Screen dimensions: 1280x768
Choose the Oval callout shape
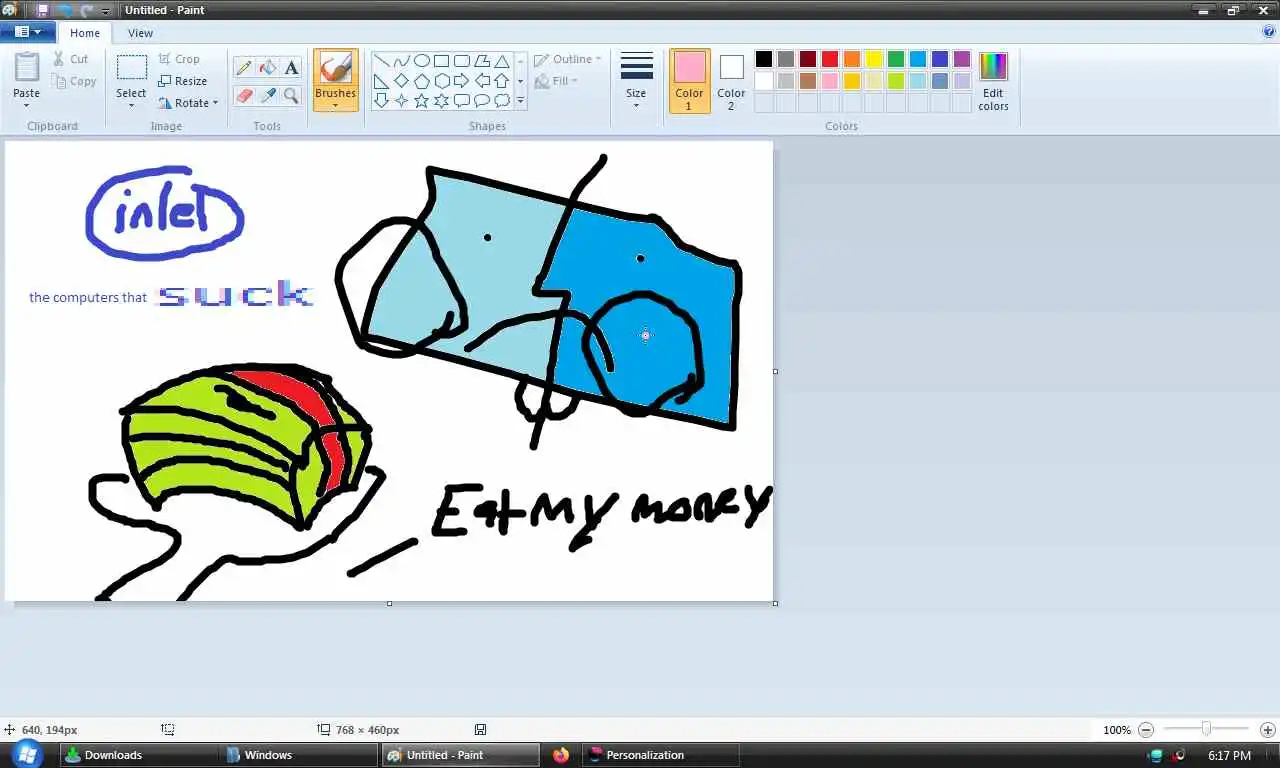click(482, 101)
